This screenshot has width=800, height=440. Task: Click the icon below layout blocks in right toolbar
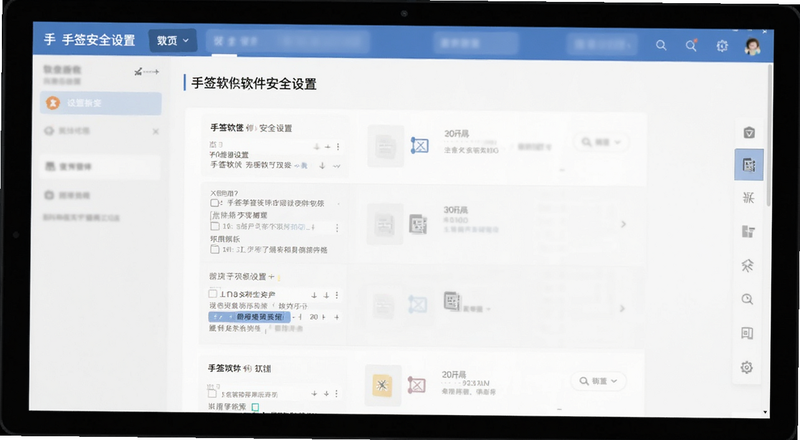point(747,265)
